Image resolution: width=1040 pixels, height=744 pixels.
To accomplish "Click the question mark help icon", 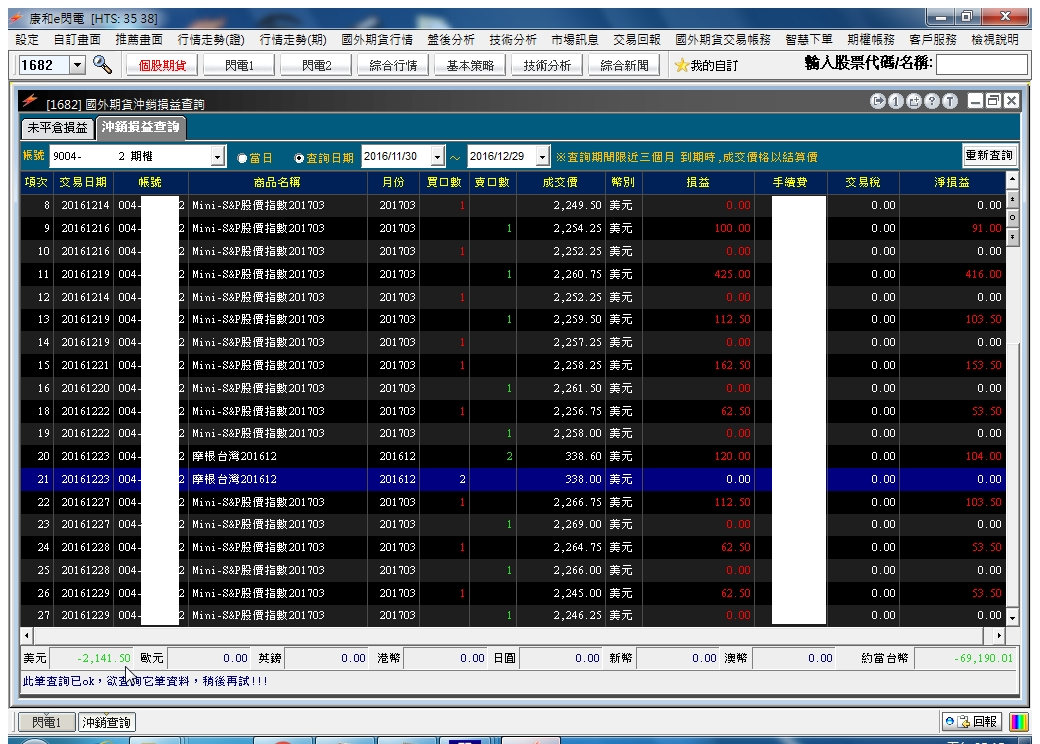I will pyautogui.click(x=932, y=101).
